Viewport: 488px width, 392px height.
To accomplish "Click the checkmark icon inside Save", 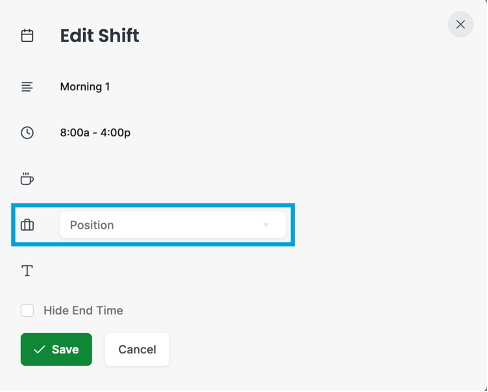I will (39, 349).
